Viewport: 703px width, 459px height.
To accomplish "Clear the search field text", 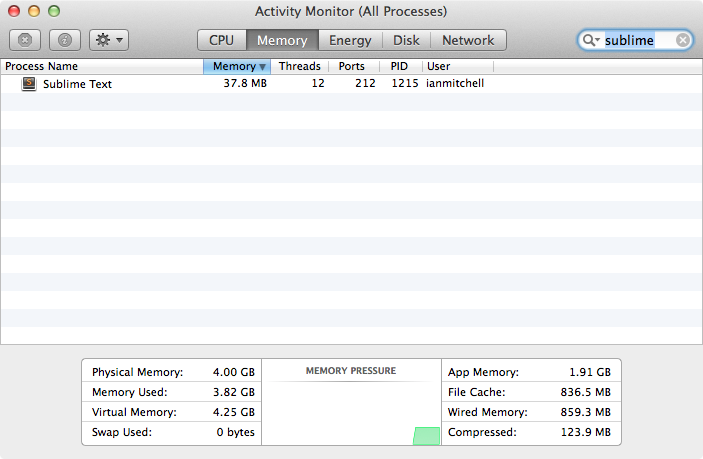I will (682, 40).
